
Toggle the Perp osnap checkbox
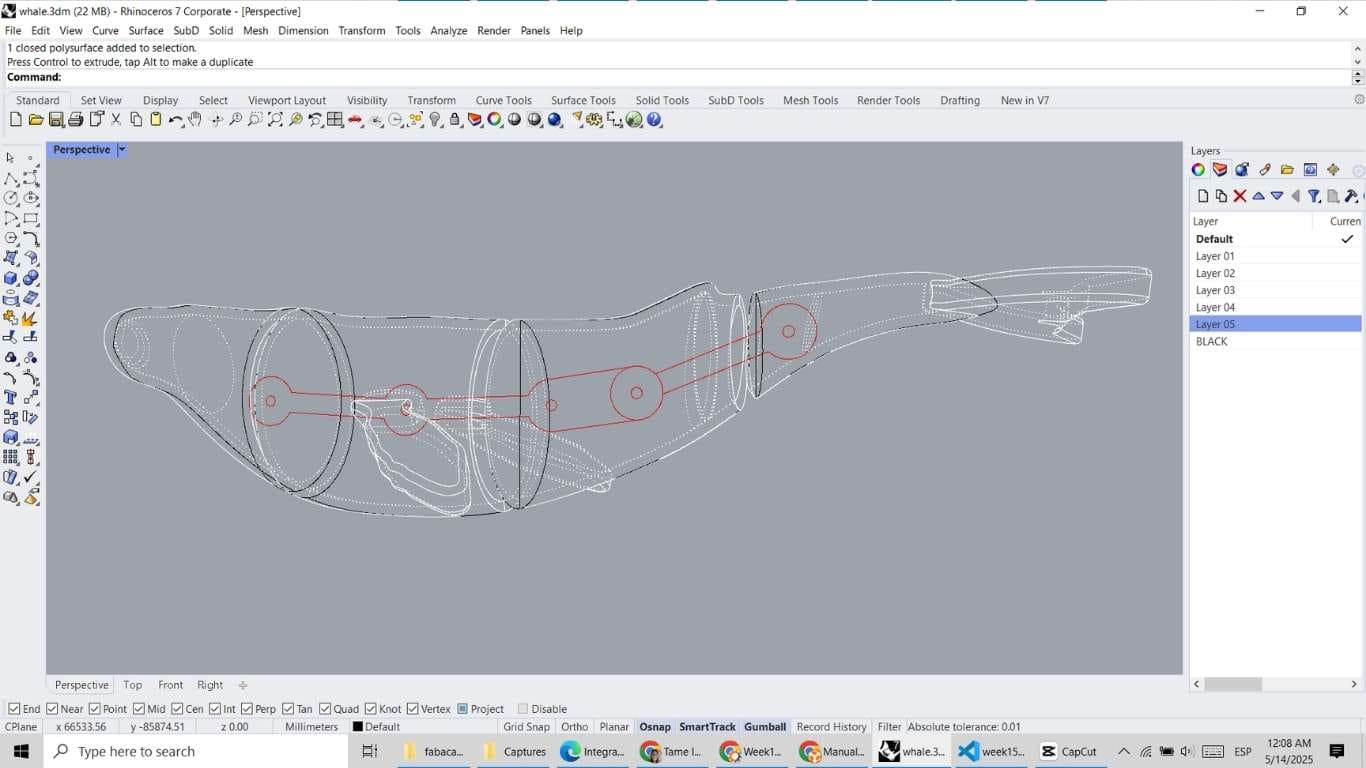pyautogui.click(x=247, y=709)
